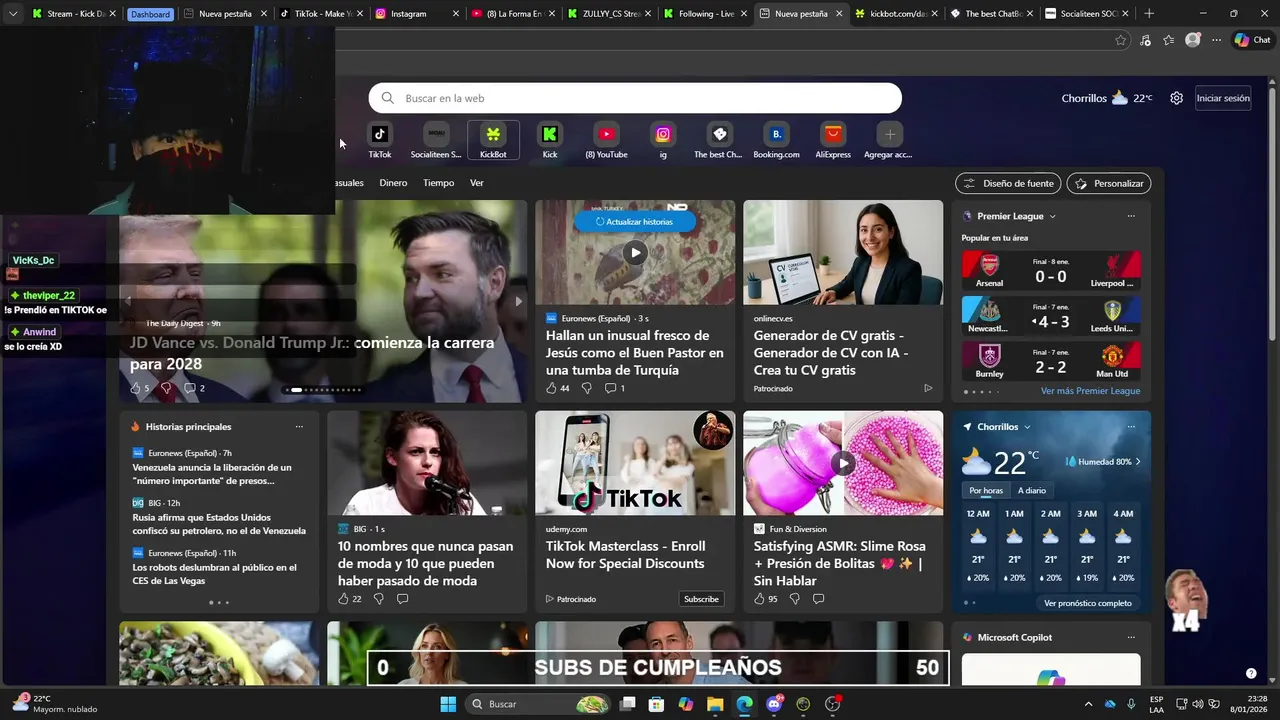
Task: Open the Instagram 'ig' shortcut tile
Action: (663, 140)
